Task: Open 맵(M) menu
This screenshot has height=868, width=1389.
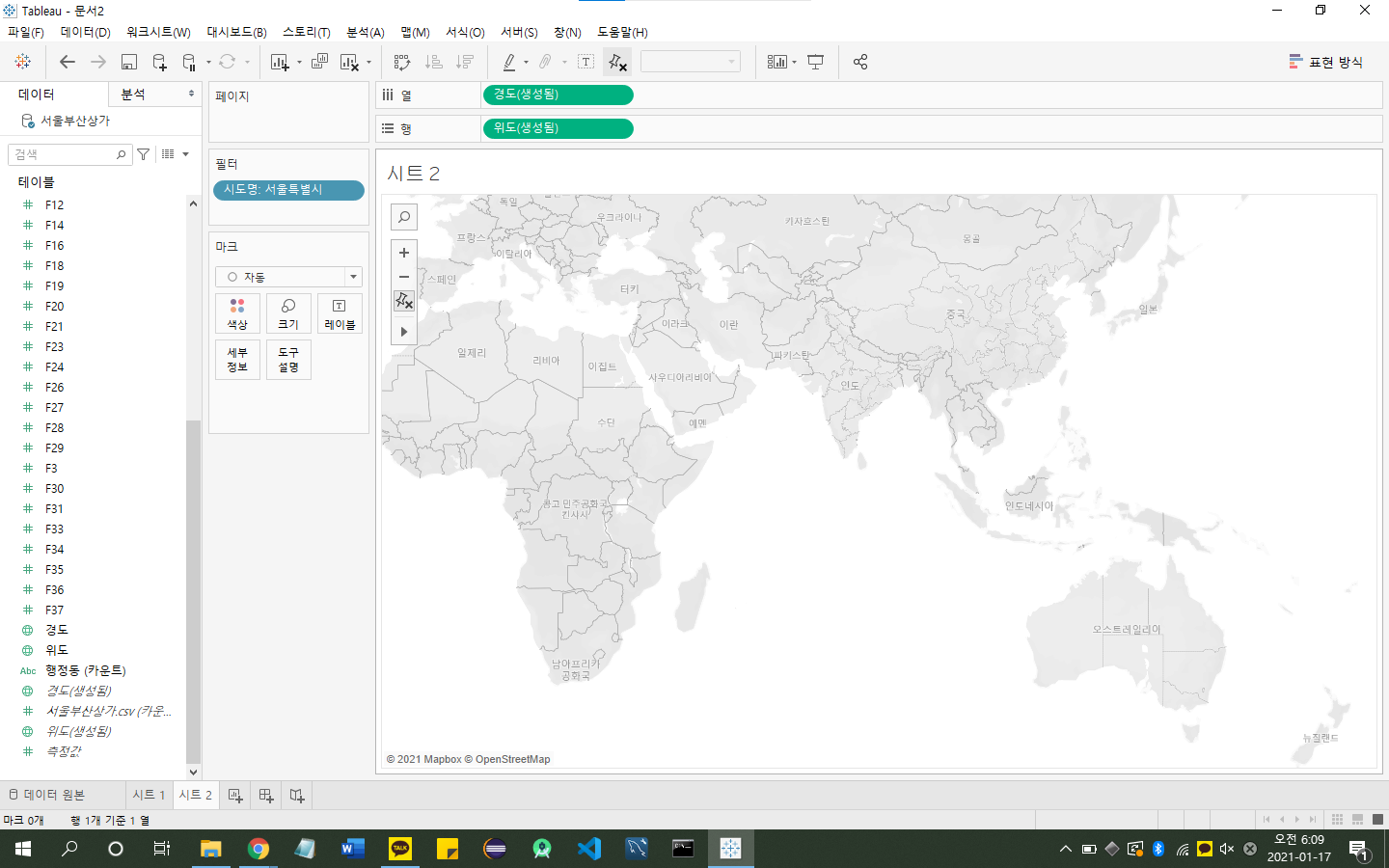Action: click(415, 32)
